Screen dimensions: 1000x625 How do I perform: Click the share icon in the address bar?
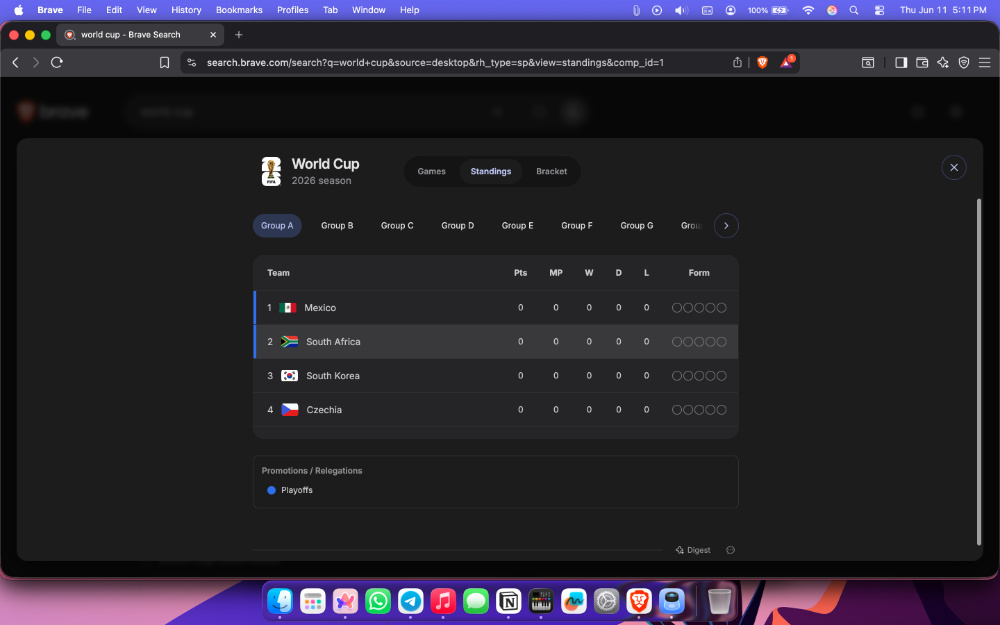click(x=737, y=62)
